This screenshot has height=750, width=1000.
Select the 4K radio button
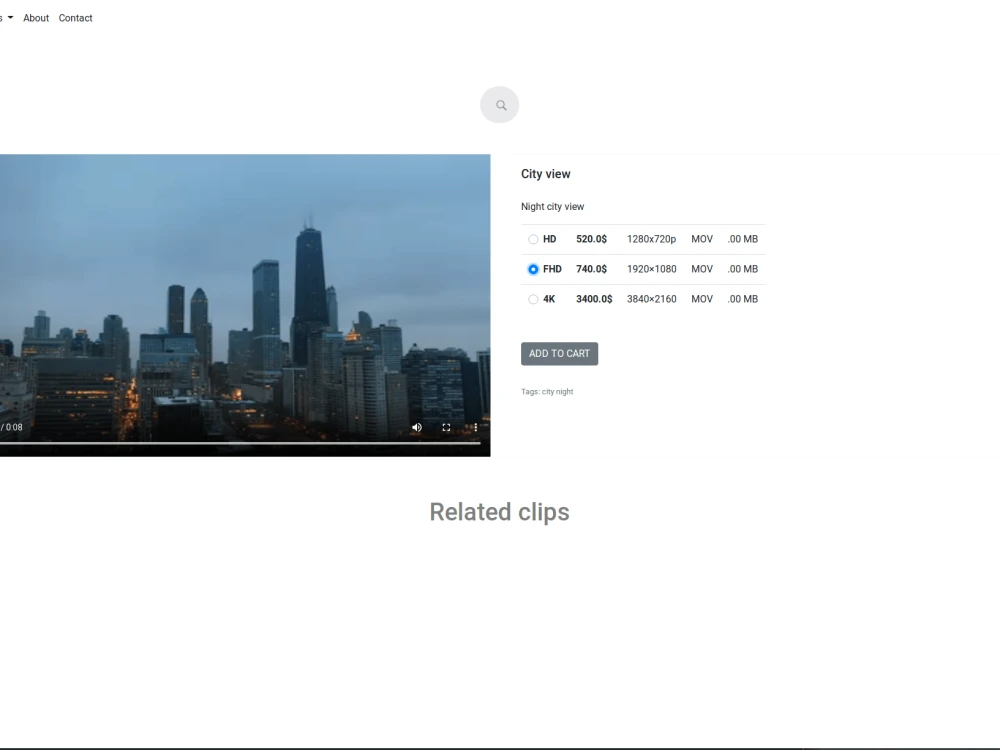pyautogui.click(x=533, y=299)
